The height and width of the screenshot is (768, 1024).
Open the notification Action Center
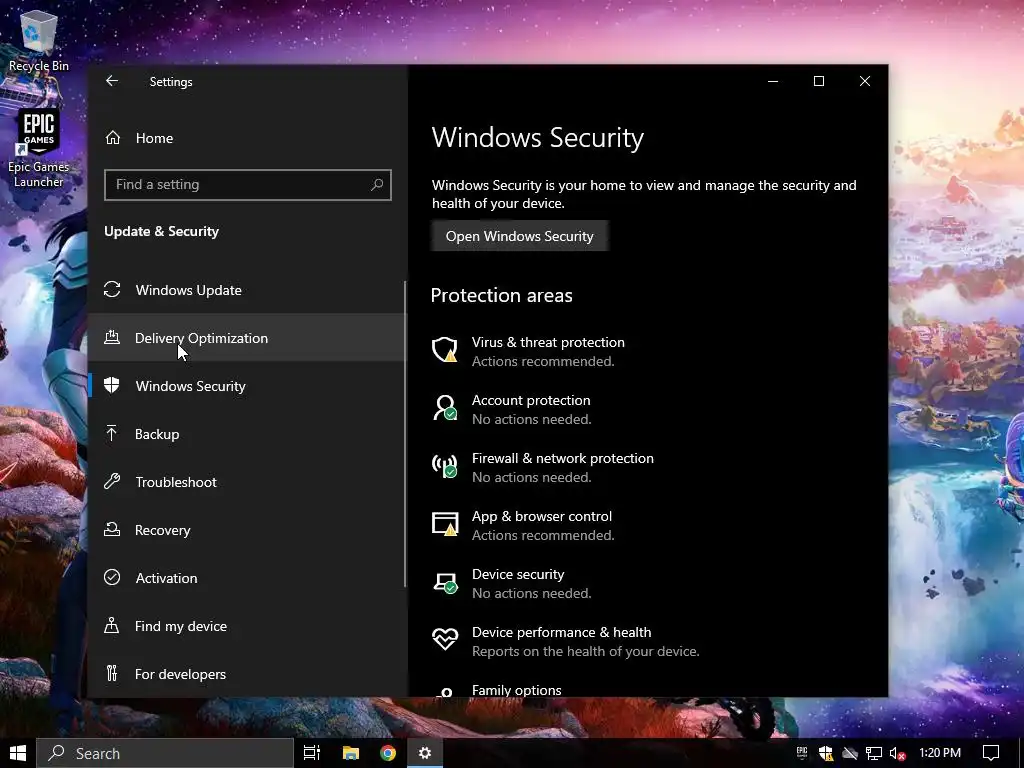click(991, 753)
